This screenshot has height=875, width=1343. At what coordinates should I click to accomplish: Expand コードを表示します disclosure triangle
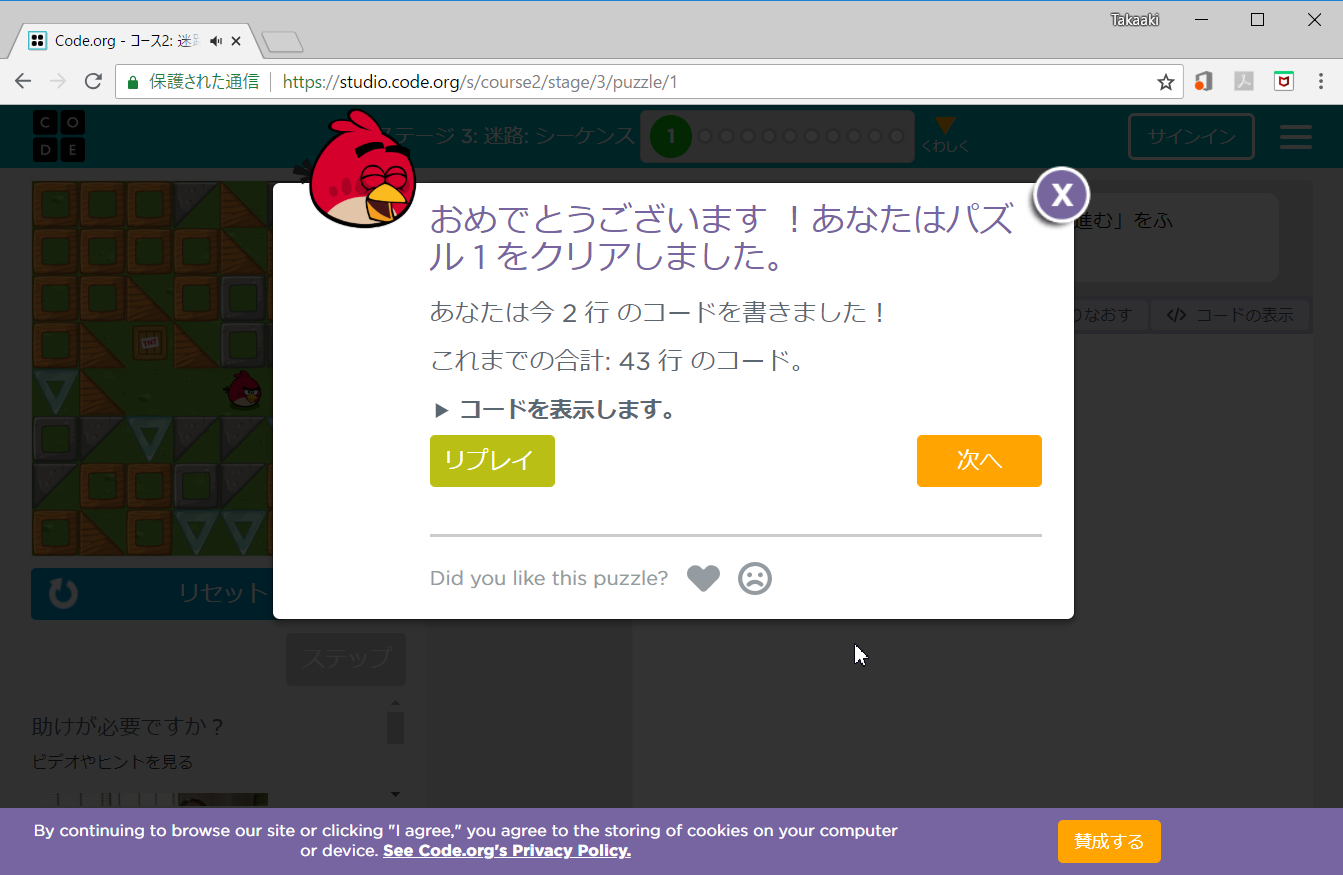click(x=442, y=410)
